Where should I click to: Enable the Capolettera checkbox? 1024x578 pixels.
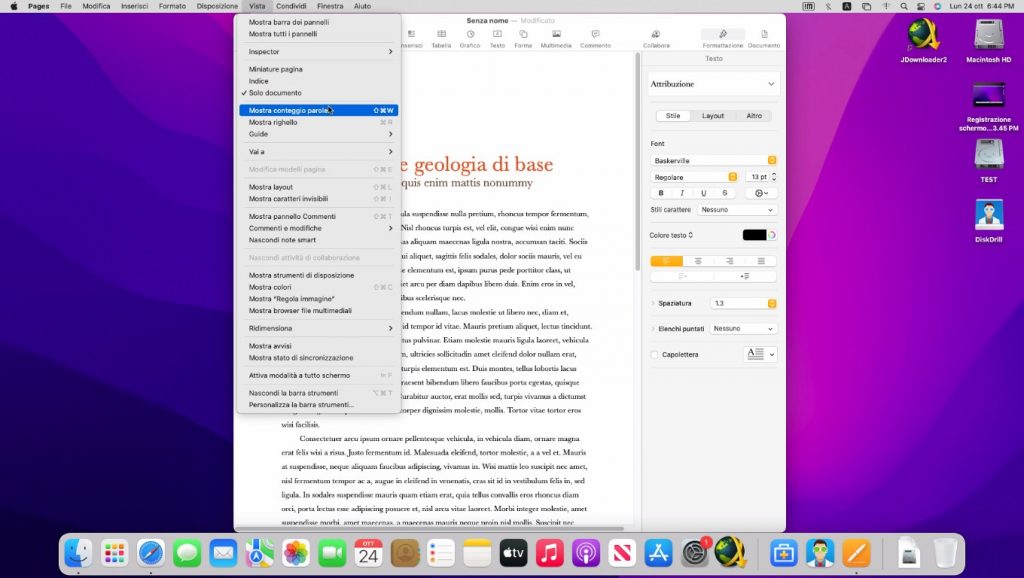pos(655,354)
